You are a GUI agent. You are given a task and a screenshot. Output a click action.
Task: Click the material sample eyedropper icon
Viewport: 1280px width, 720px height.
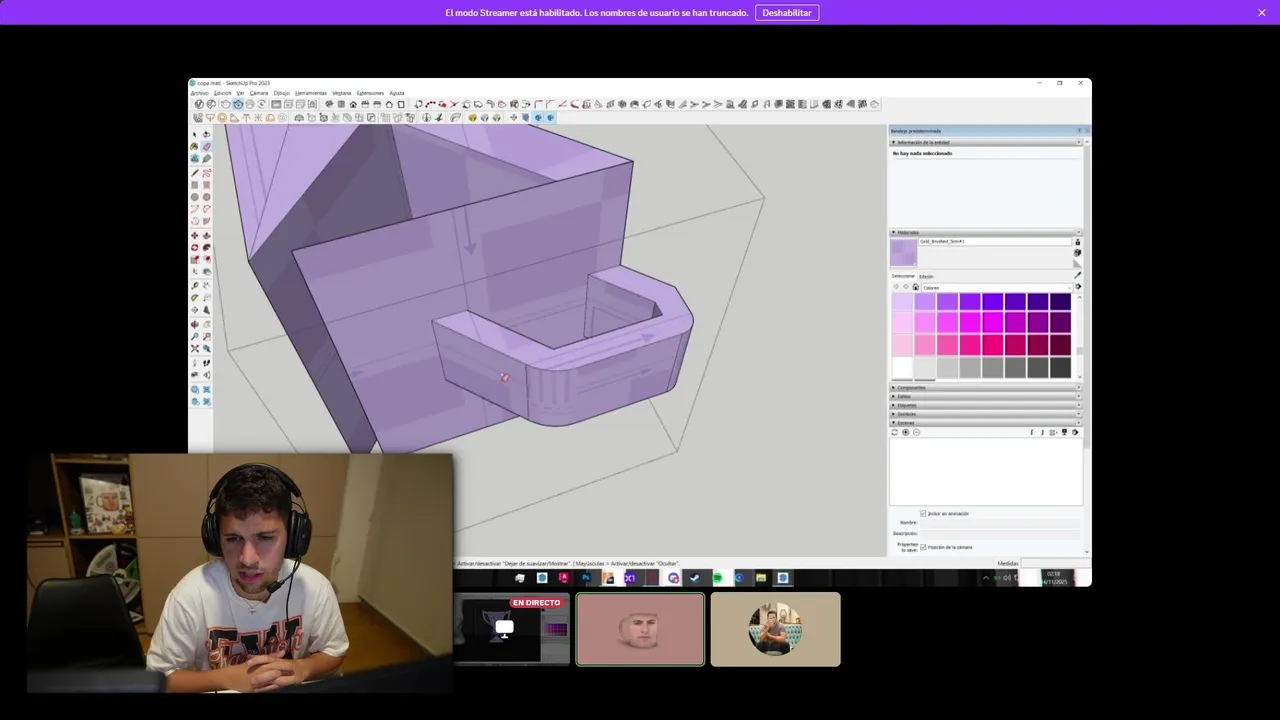click(1077, 275)
